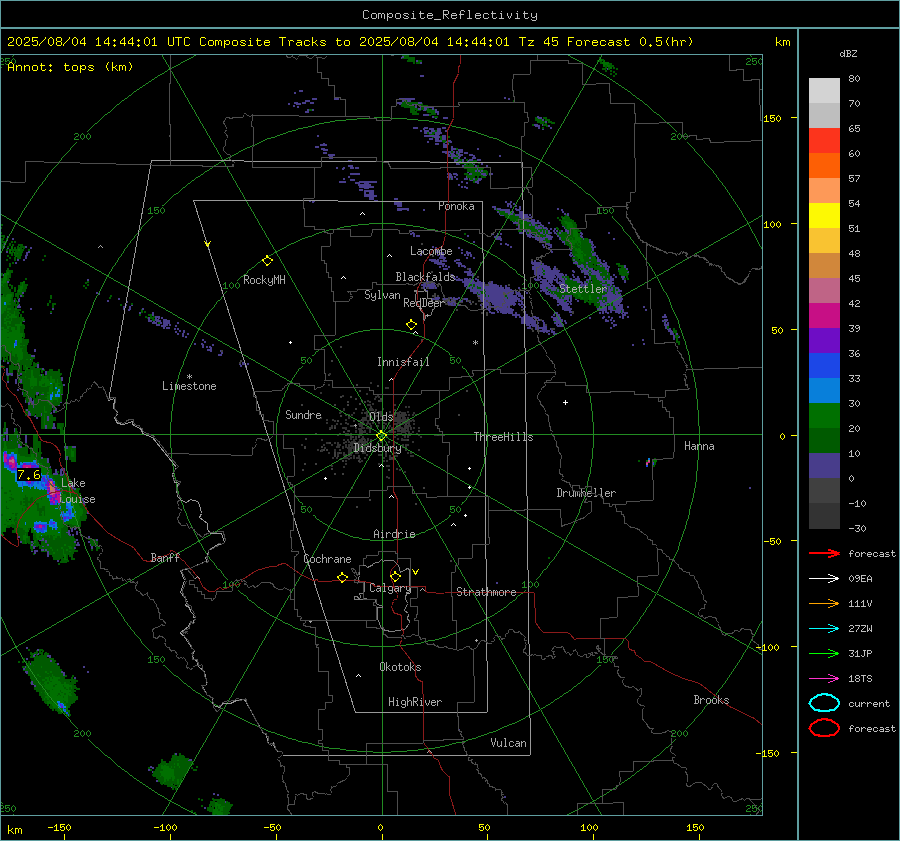The height and width of the screenshot is (841, 900).
Task: Click the Banff town label
Action: [x=165, y=557]
